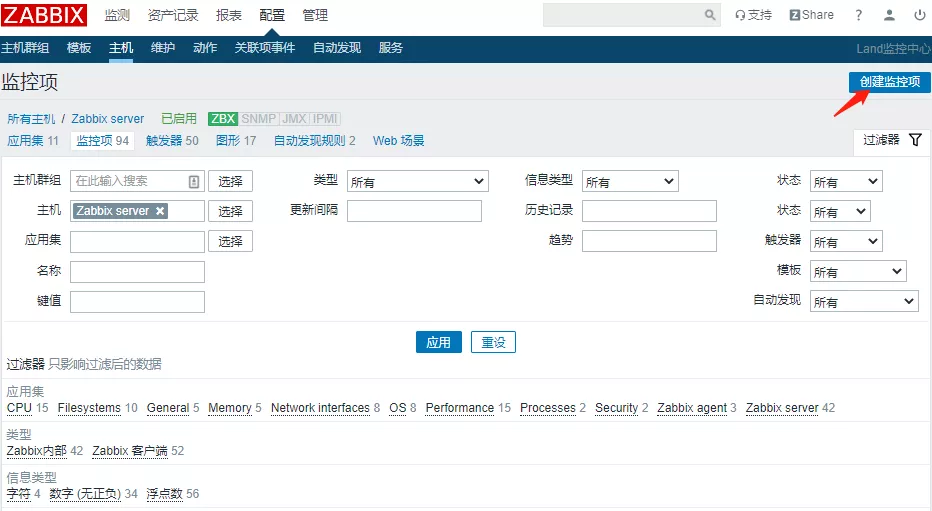This screenshot has height=511, width=932.
Task: Filter by Network interfaces application link
Action: [x=320, y=408]
